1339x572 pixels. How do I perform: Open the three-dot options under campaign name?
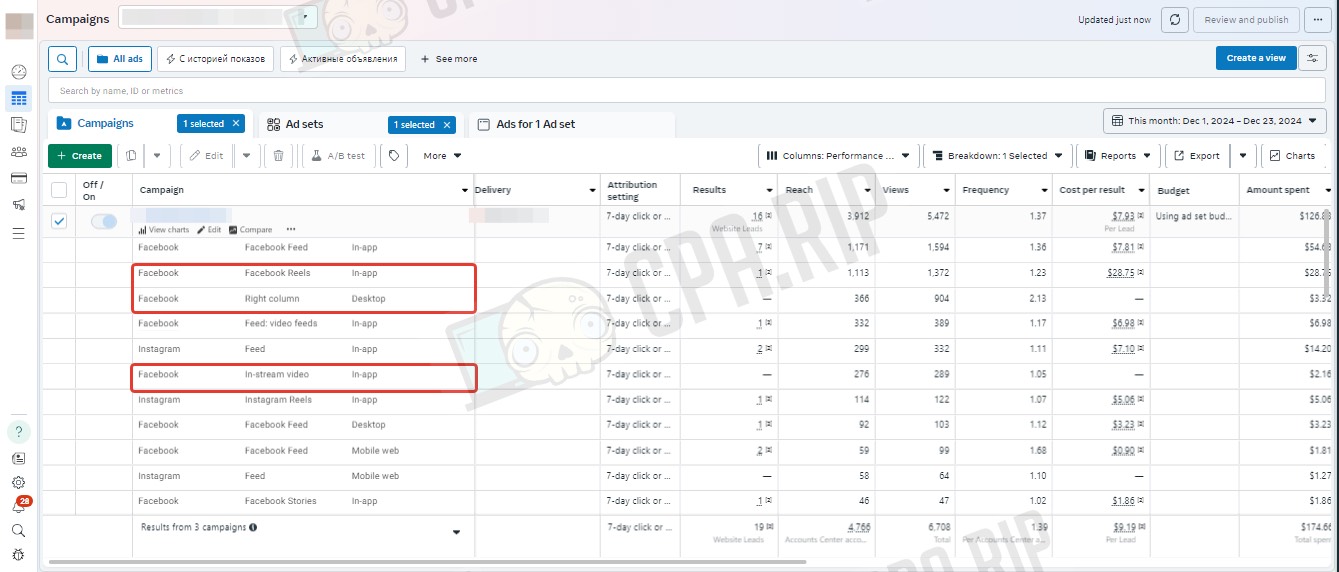[291, 229]
